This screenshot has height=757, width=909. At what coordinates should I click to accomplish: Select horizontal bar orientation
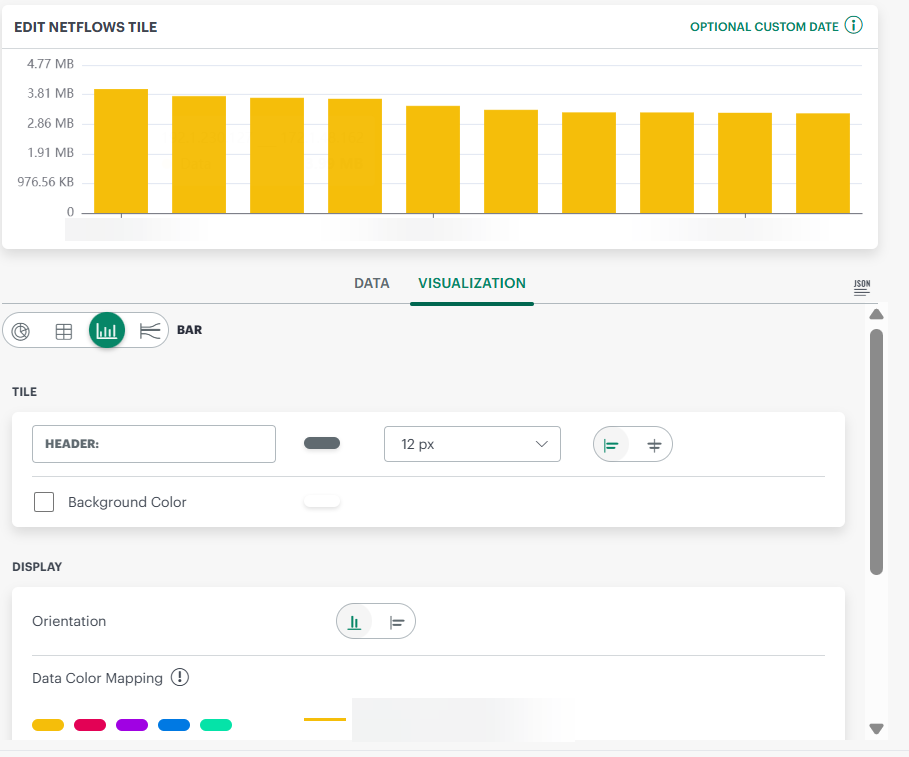click(397, 622)
